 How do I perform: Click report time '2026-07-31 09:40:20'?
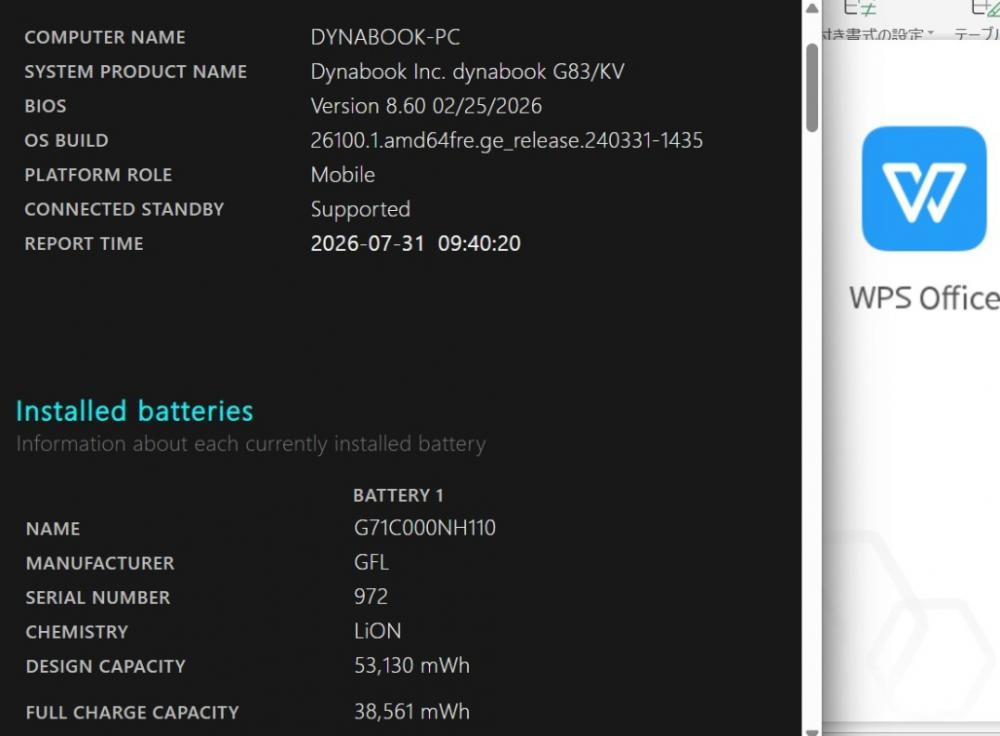coord(415,244)
